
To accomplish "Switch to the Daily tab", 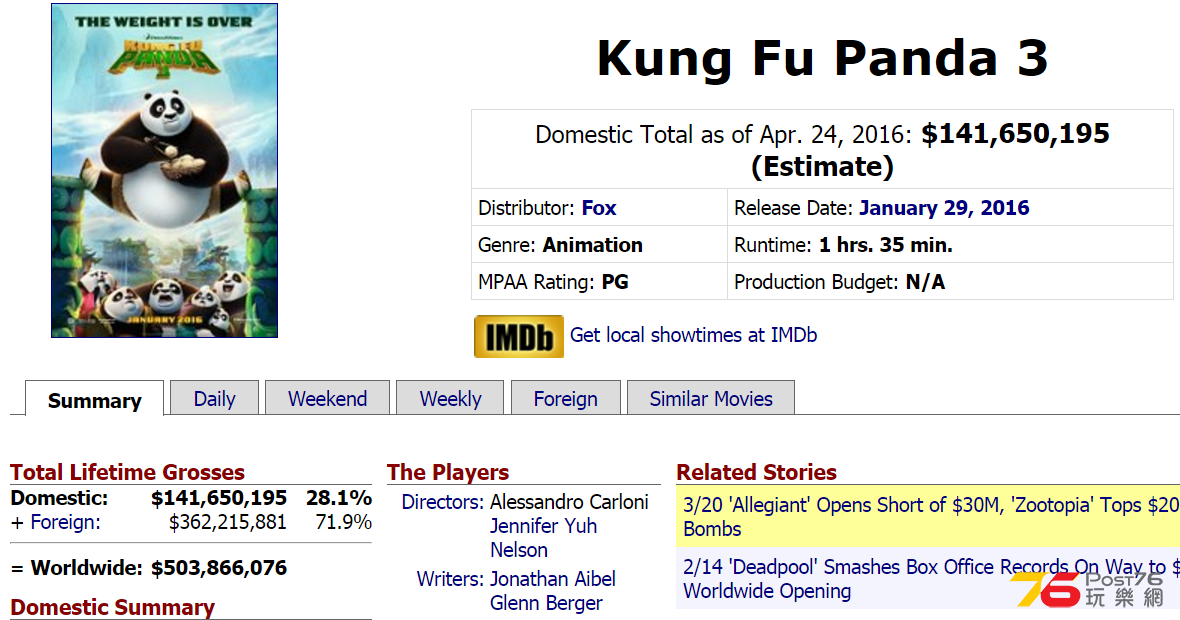I will [x=214, y=398].
